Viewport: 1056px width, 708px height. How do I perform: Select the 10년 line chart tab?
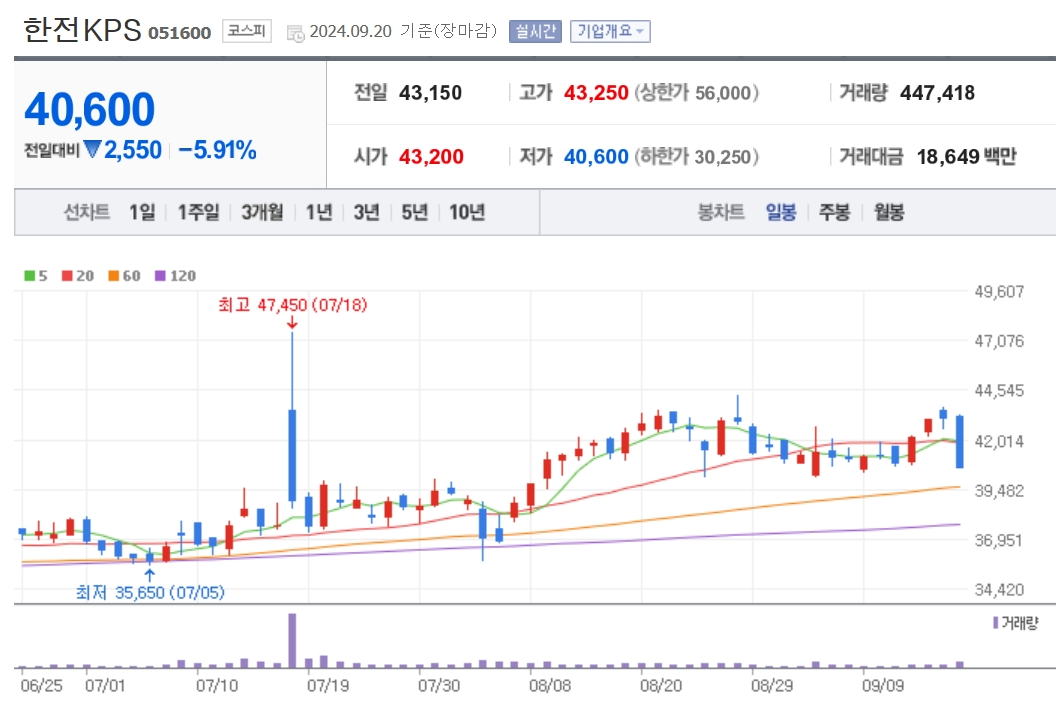click(x=467, y=212)
